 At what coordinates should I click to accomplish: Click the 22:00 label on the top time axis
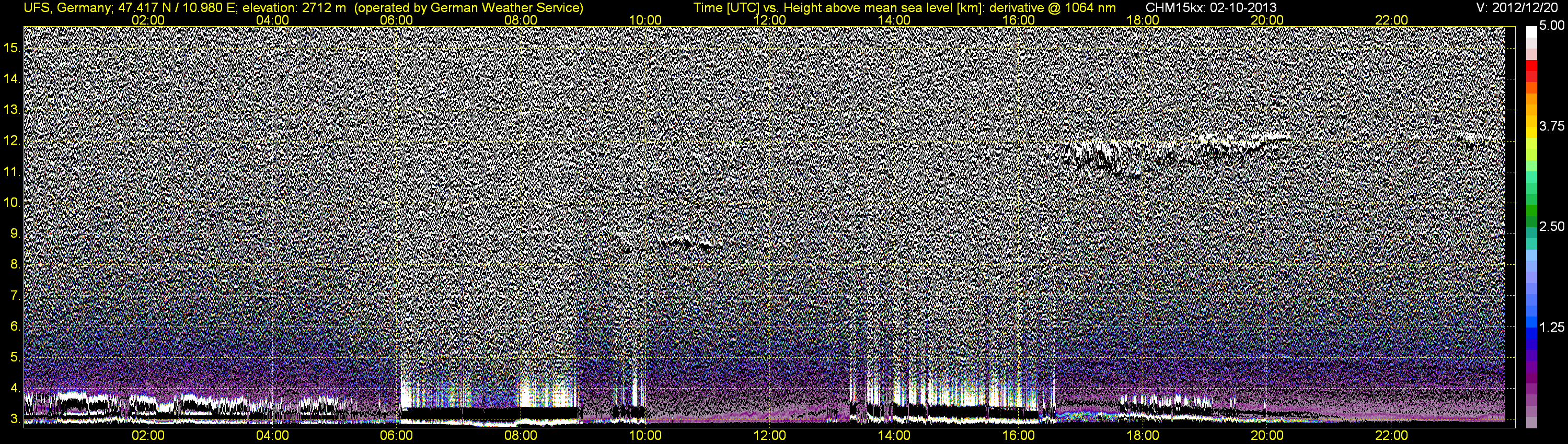tap(1391, 20)
